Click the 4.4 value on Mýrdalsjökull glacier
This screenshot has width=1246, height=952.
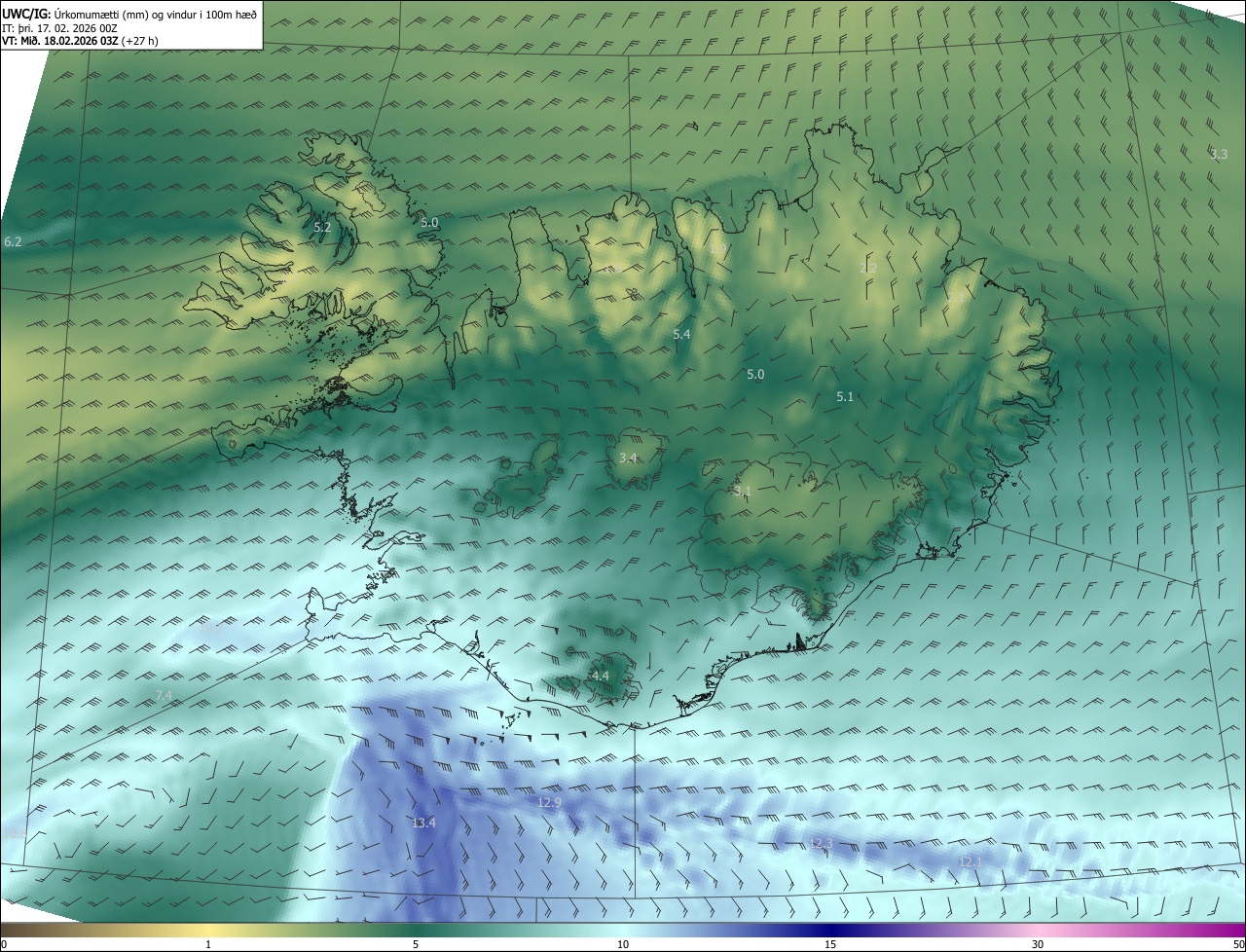pos(601,677)
